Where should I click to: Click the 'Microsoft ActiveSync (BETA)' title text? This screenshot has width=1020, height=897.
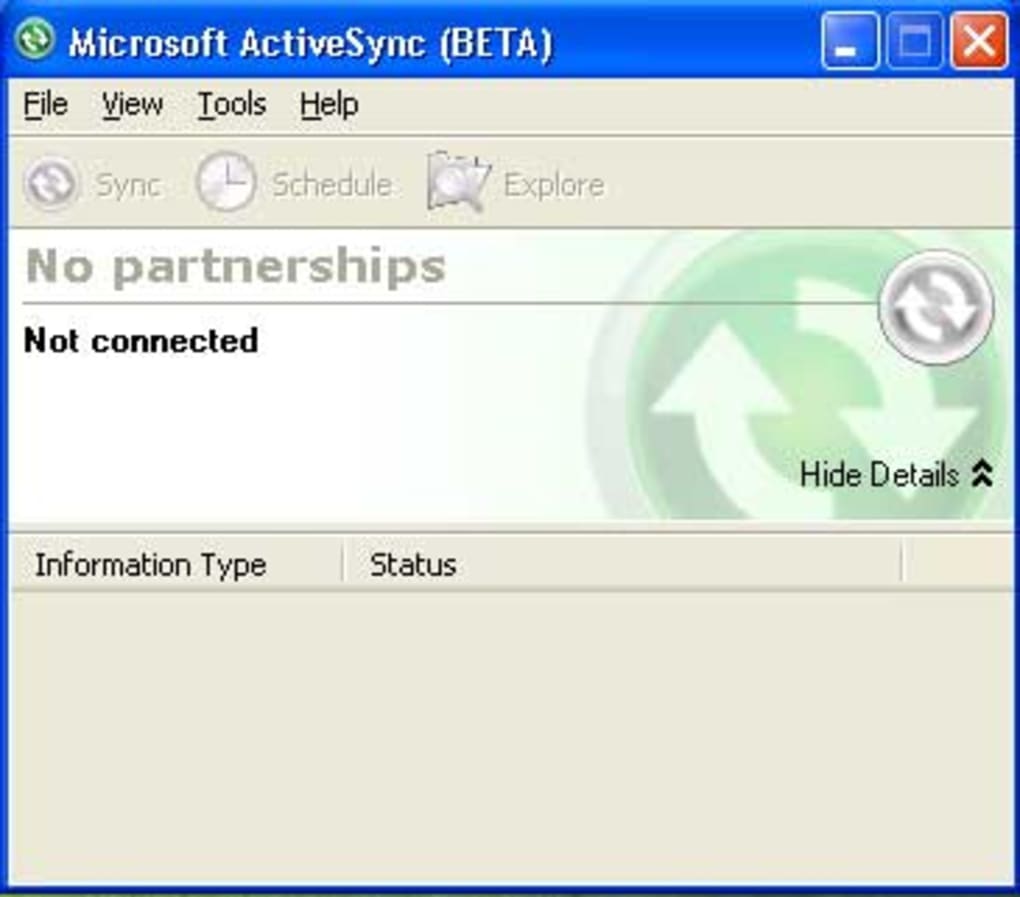pos(310,43)
